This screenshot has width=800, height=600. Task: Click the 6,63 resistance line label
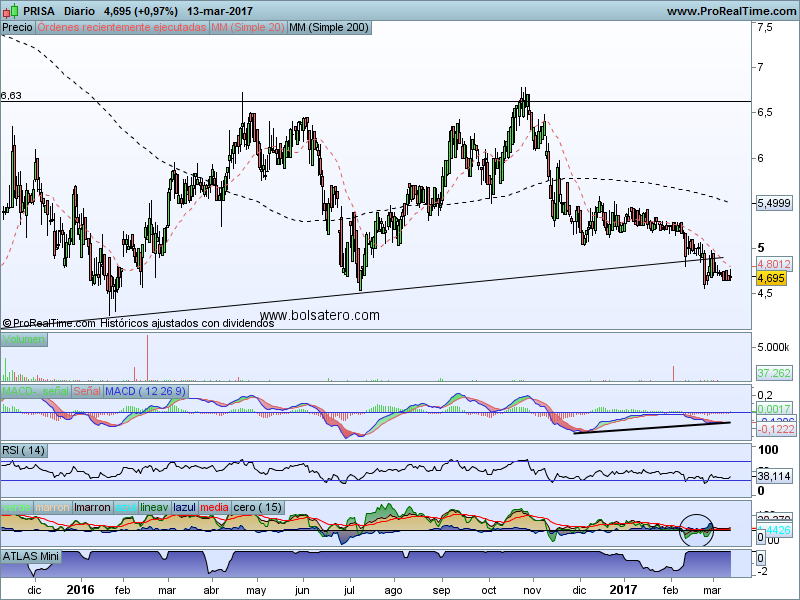coord(12,96)
